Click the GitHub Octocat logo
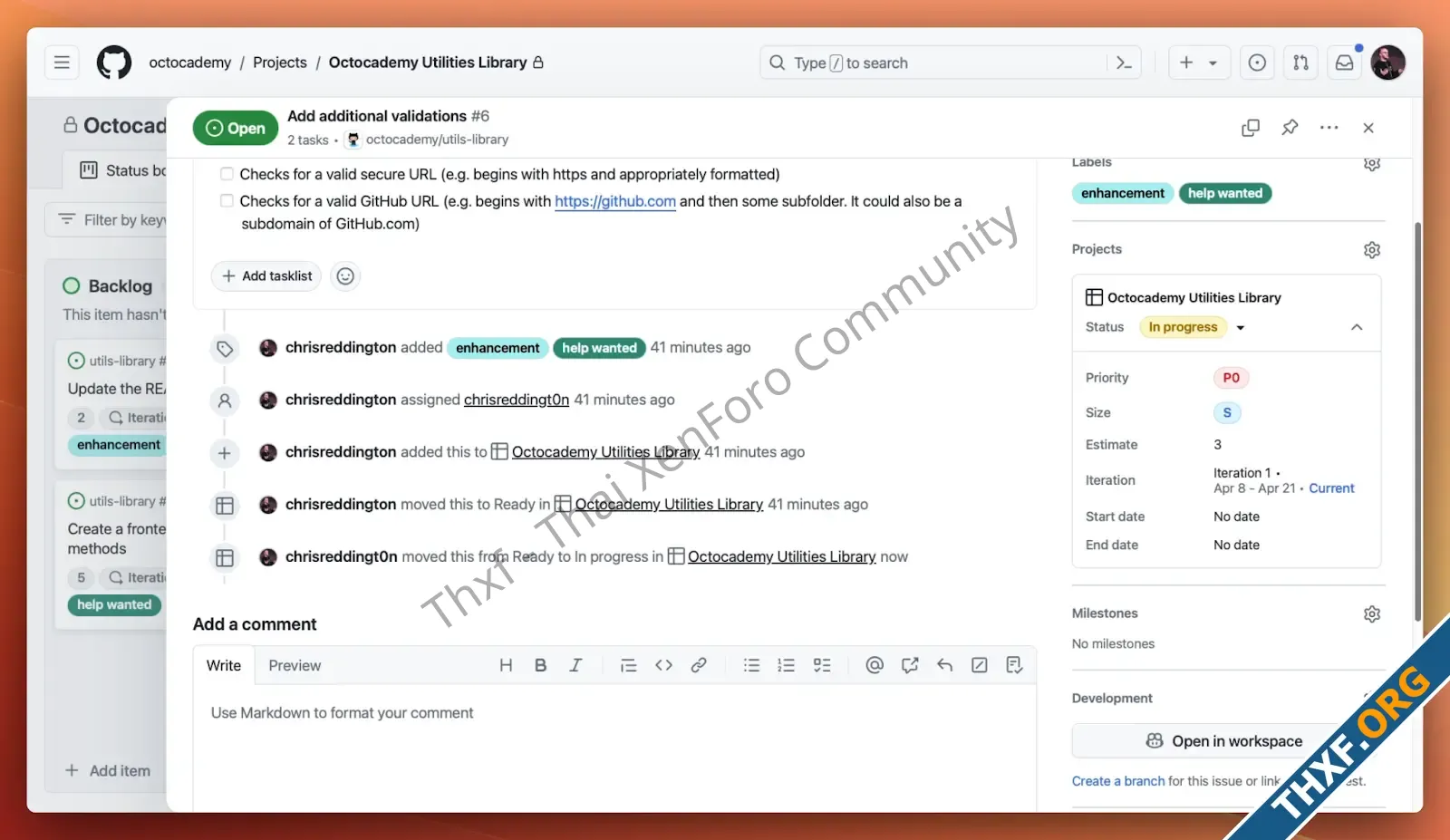This screenshot has height=840, width=1450. (x=114, y=63)
